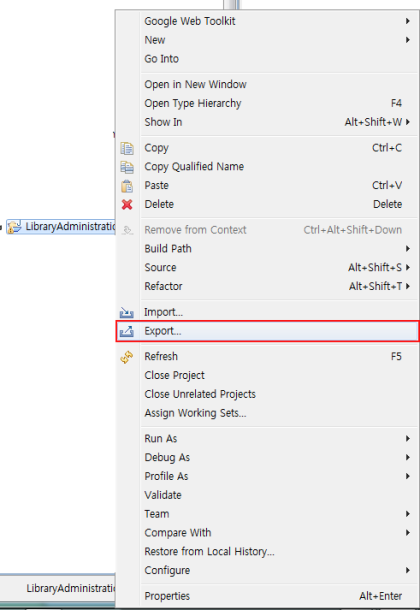
Task: Click the LibraryAdministration project folder icon
Action: (14, 227)
